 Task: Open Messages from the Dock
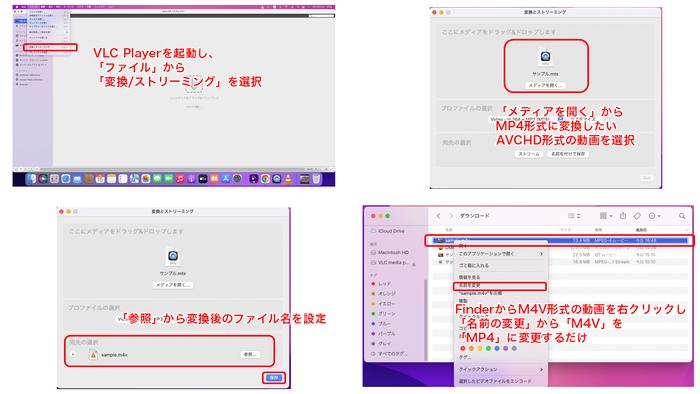pos(157,179)
